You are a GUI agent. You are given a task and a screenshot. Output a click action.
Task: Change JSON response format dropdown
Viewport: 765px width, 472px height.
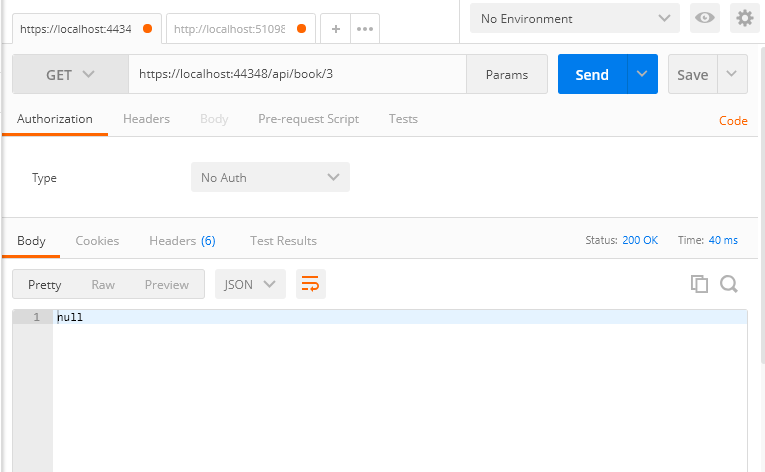(250, 284)
